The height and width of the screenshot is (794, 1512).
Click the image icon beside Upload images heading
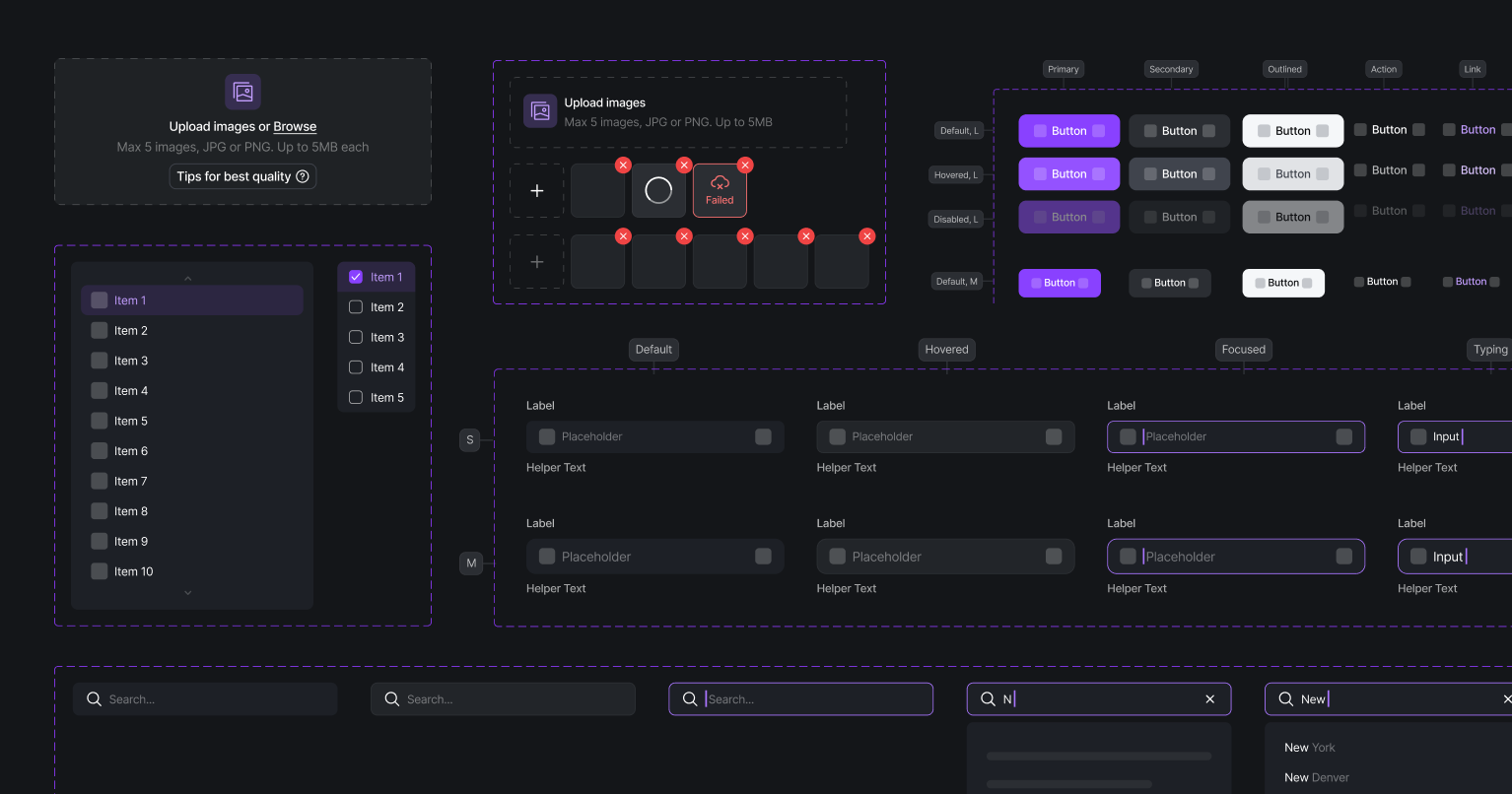(540, 111)
